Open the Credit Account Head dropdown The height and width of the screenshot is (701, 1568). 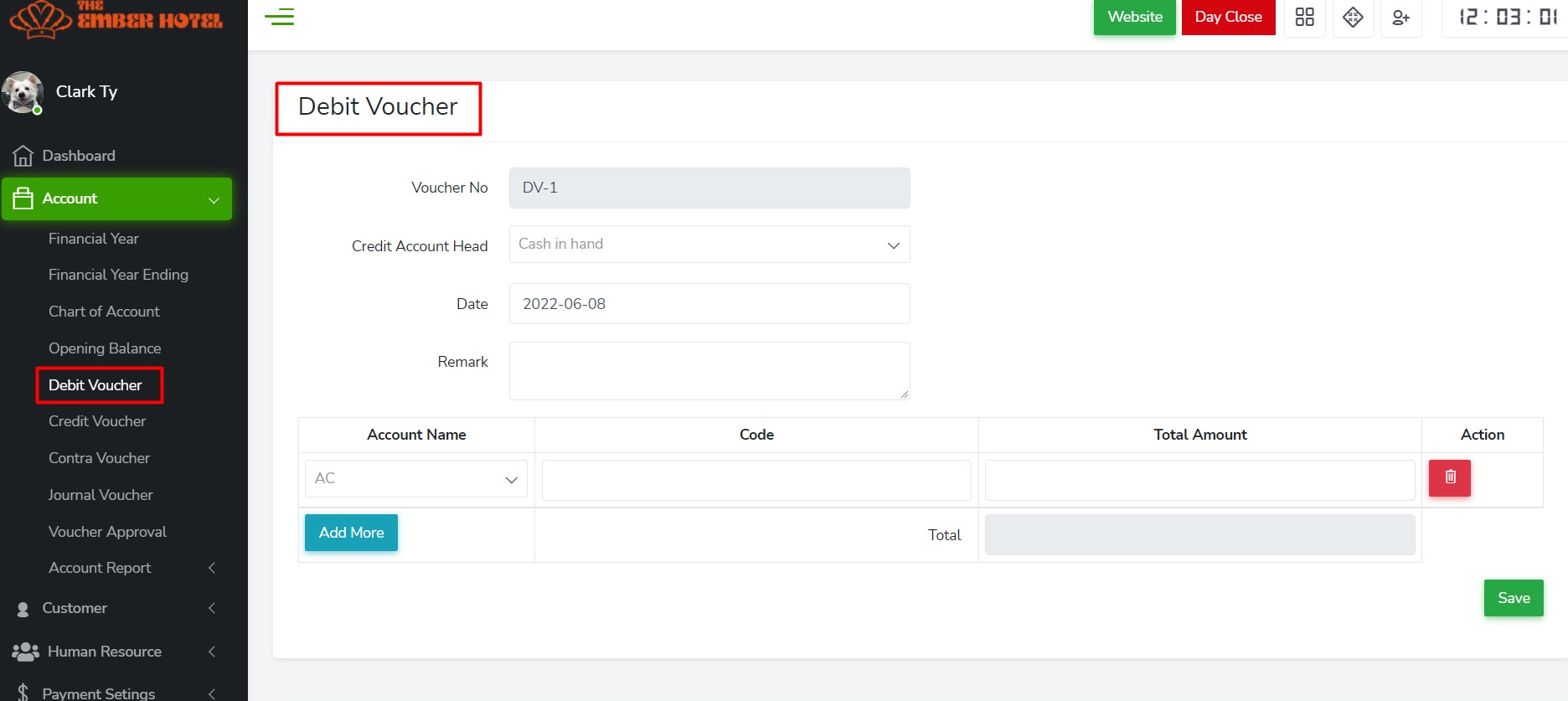click(709, 245)
